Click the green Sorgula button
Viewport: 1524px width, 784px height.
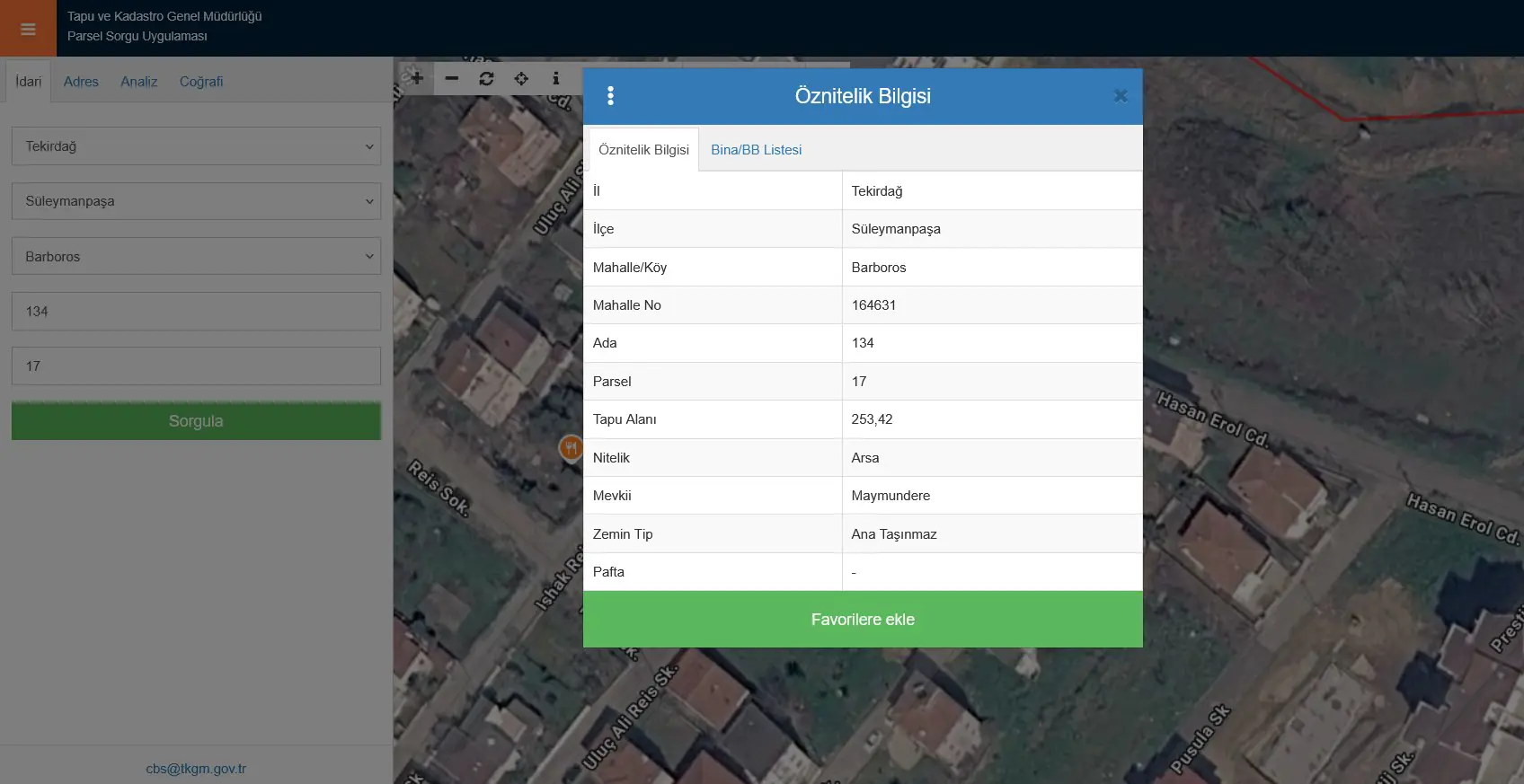196,421
